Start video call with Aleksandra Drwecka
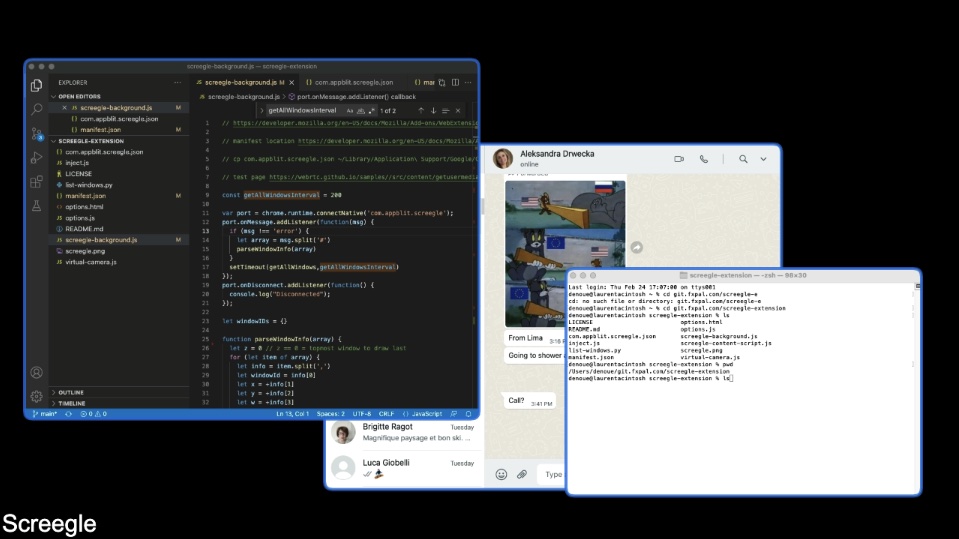The image size is (959, 539). [x=679, y=159]
